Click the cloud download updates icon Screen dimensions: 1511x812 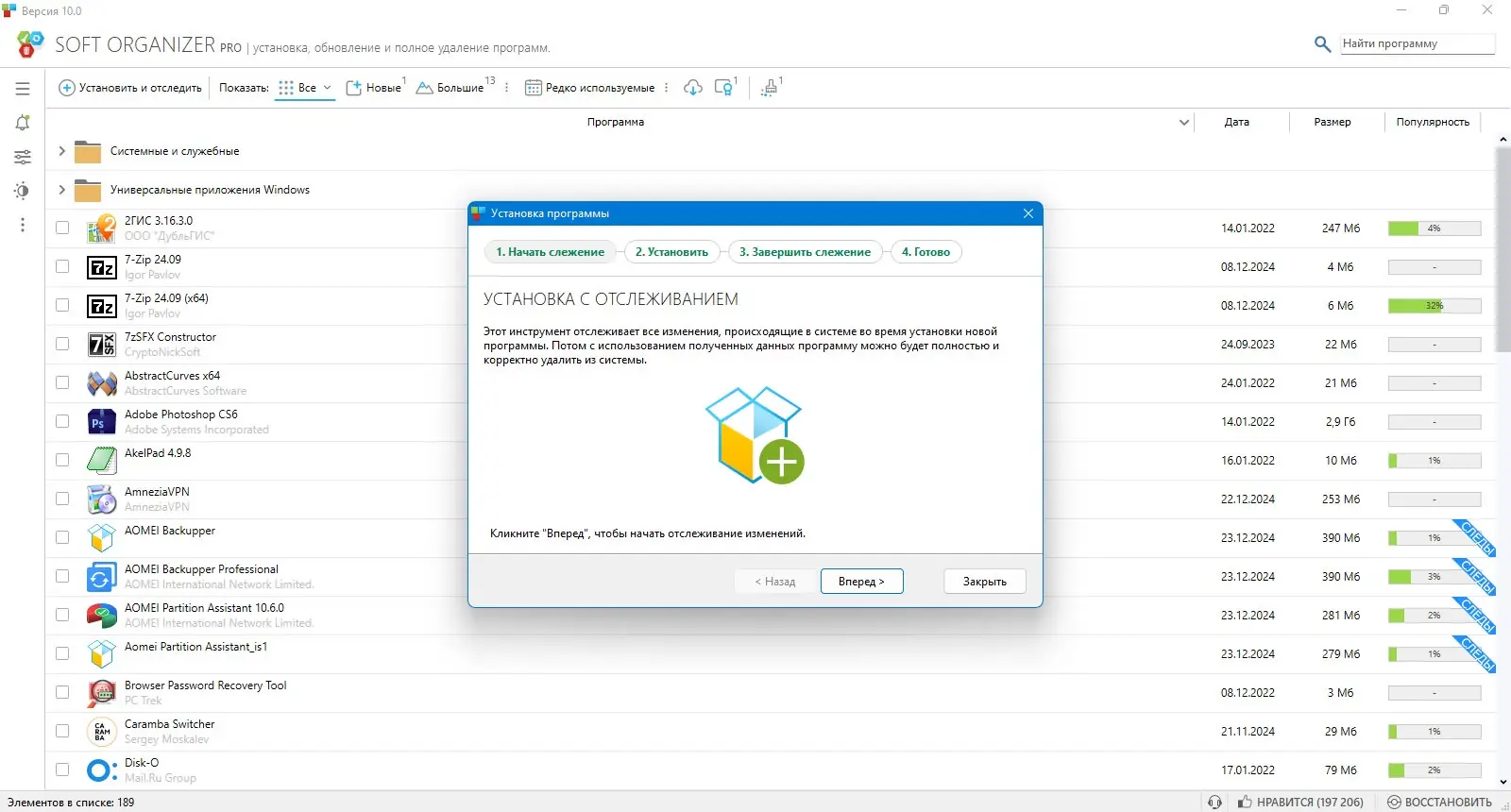(x=693, y=88)
